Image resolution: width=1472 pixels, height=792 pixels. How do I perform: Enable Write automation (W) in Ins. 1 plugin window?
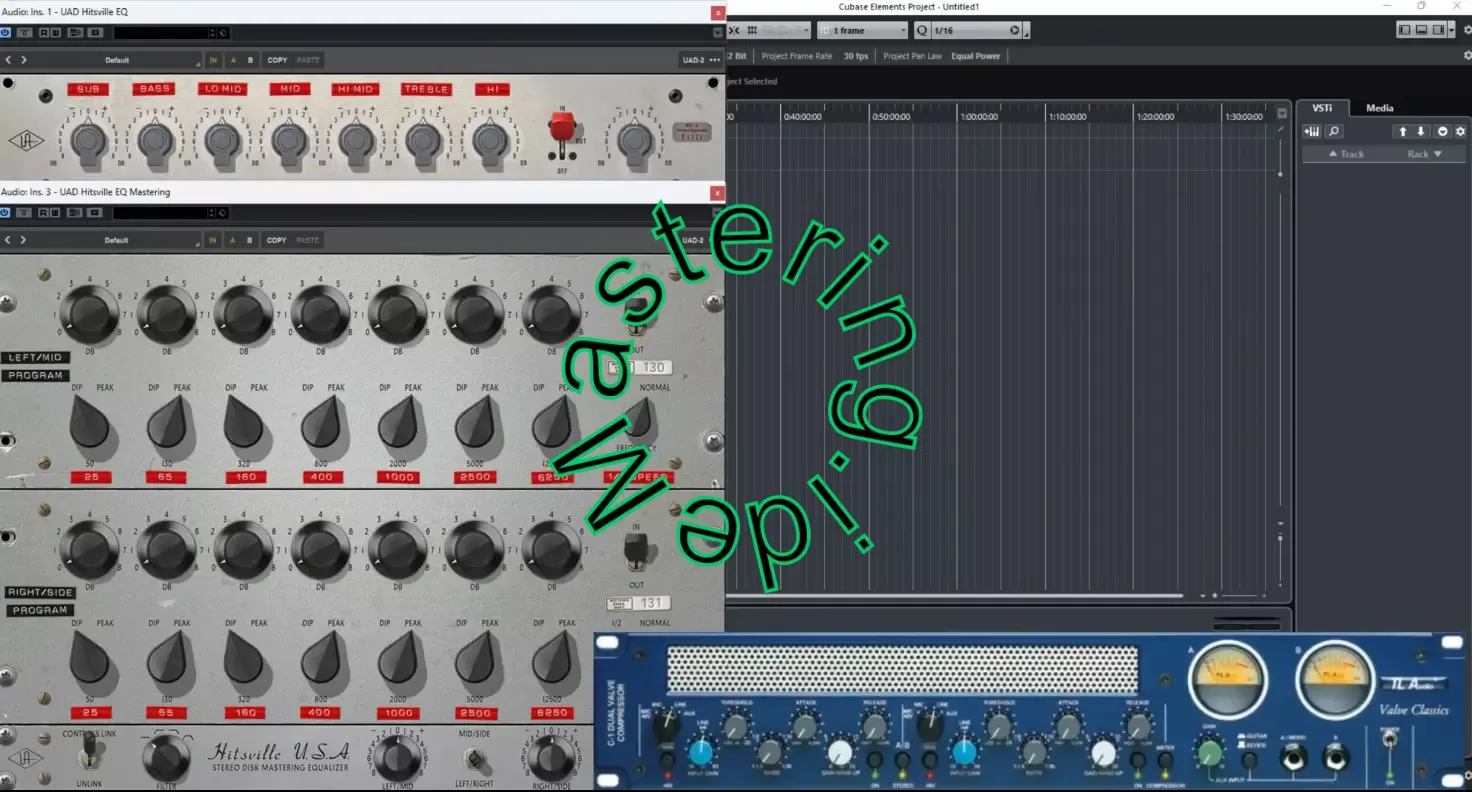click(56, 33)
